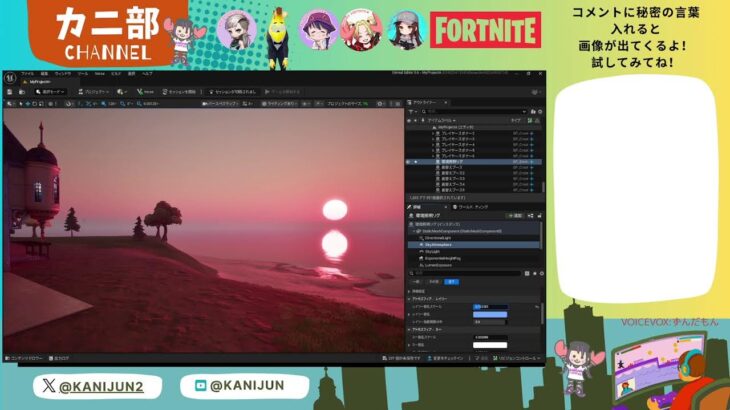
Task: Open the パースペクティブ view dropdown
Action: click(220, 104)
